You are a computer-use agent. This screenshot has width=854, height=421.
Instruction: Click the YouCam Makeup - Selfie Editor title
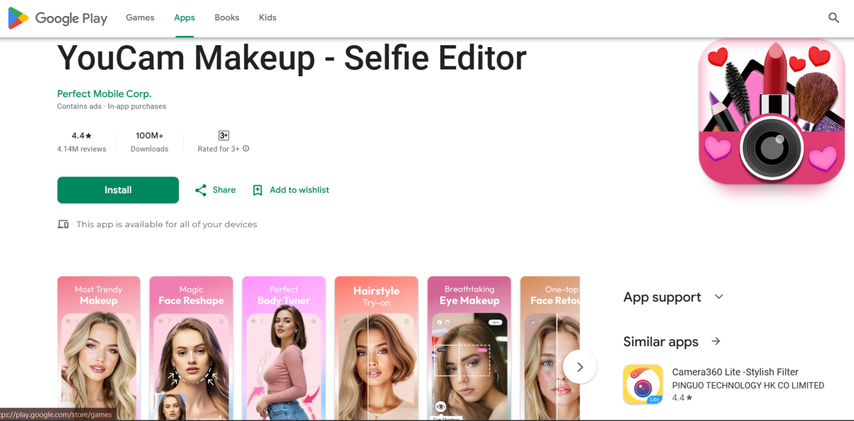292,58
